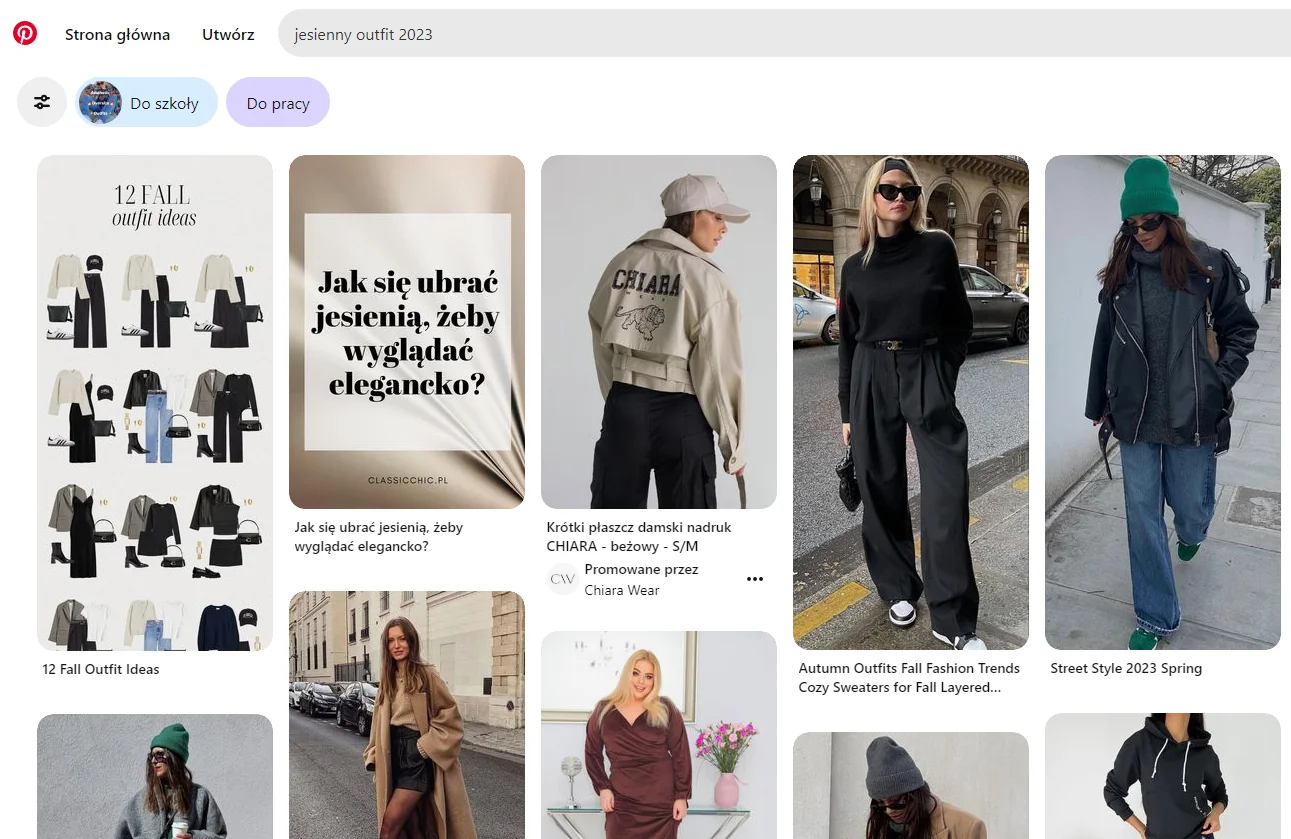
Task: Click the search field with 'jesienny outfit 2023'
Action: (780, 34)
